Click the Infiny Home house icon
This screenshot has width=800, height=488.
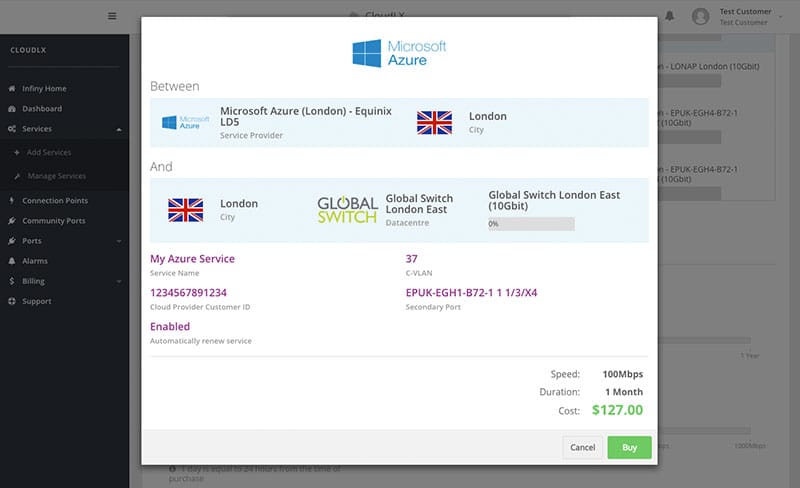[x=12, y=88]
